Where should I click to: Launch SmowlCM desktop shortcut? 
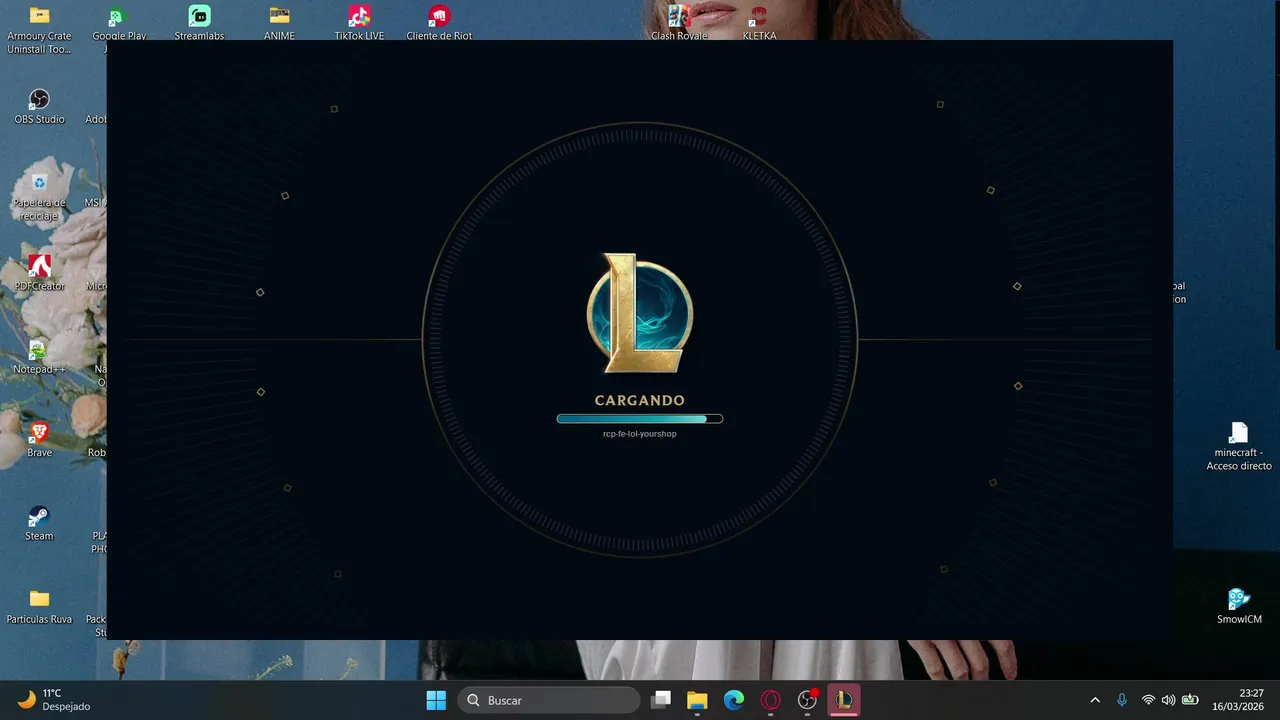[x=1239, y=607]
